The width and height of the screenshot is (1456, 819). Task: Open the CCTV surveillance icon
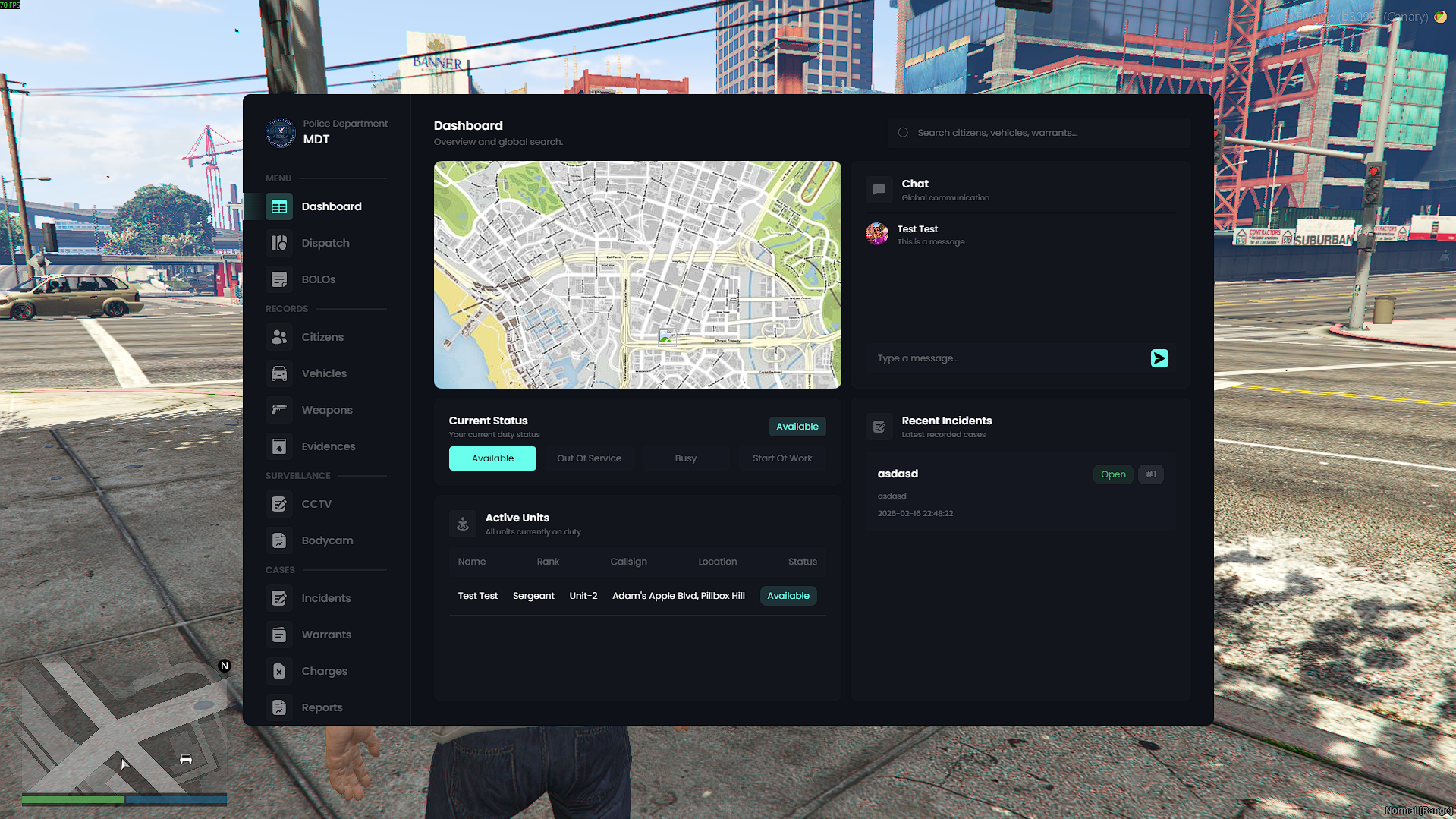[279, 504]
